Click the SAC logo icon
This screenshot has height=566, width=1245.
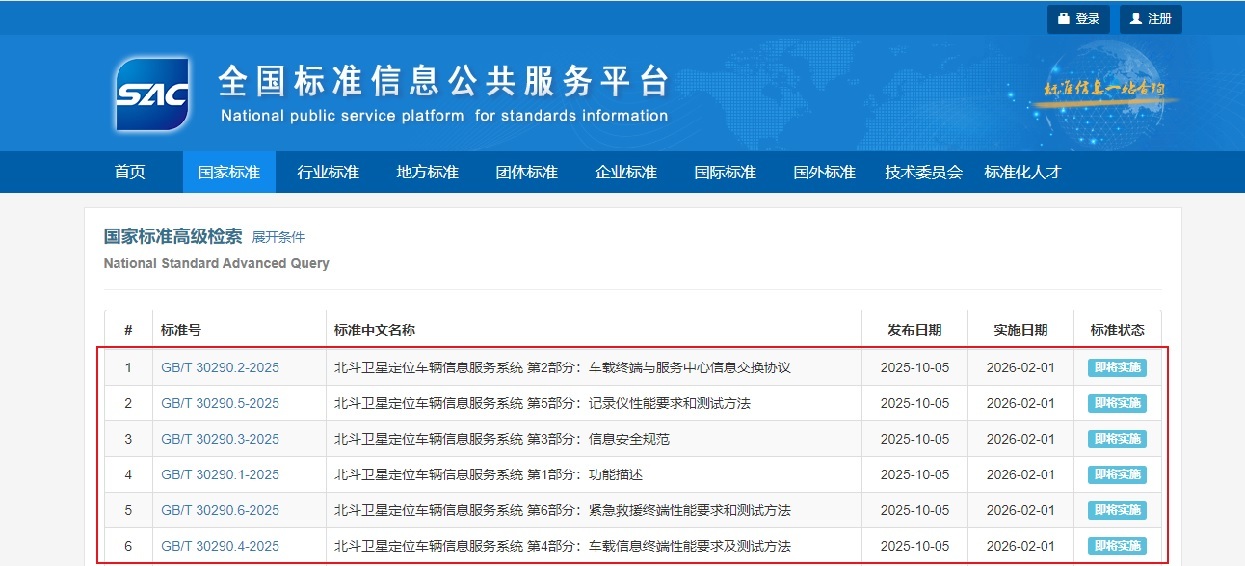point(152,95)
